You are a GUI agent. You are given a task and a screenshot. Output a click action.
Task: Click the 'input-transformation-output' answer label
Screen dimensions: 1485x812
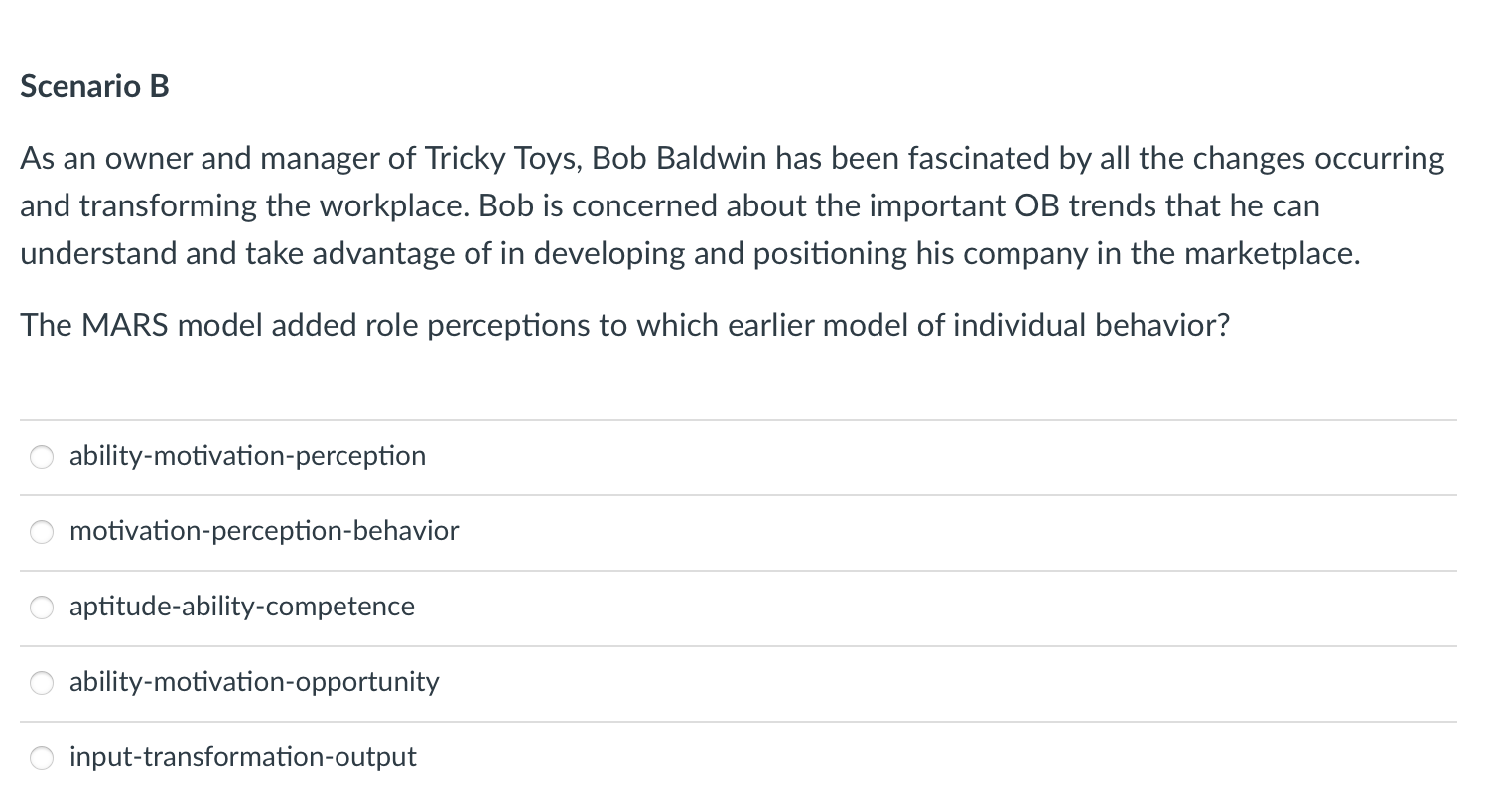pyautogui.click(x=243, y=757)
